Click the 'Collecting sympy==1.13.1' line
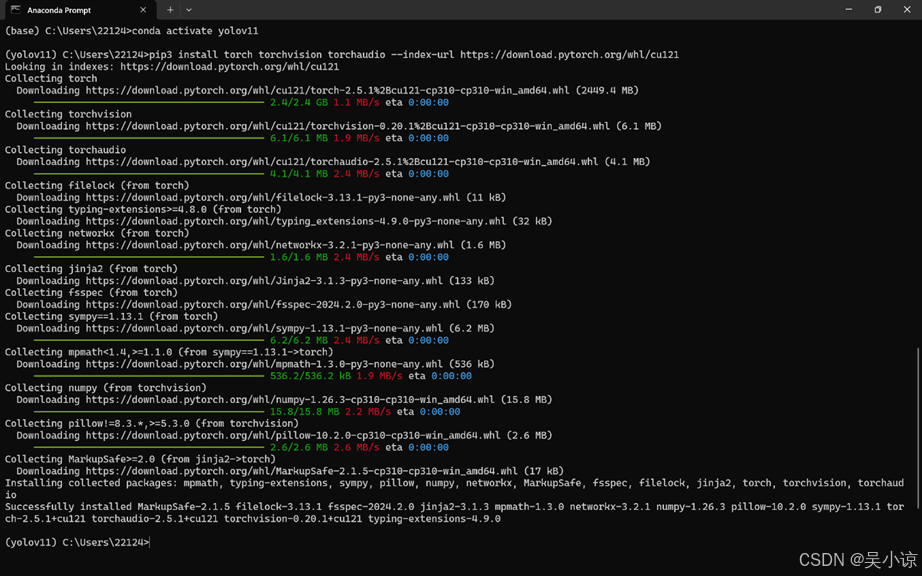The image size is (922, 576). pyautogui.click(x=111, y=316)
